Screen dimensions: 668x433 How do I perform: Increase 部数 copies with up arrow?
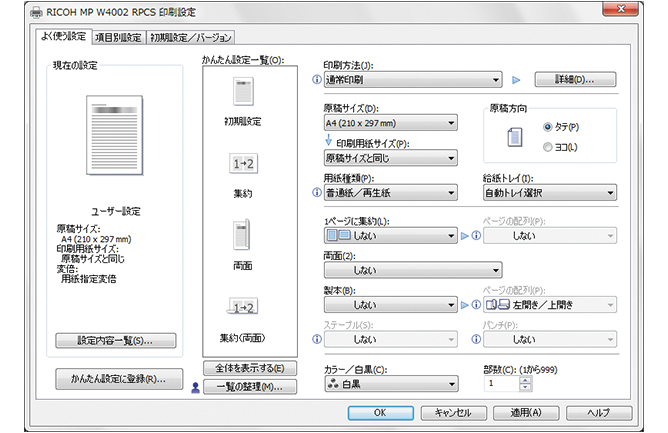coord(526,378)
